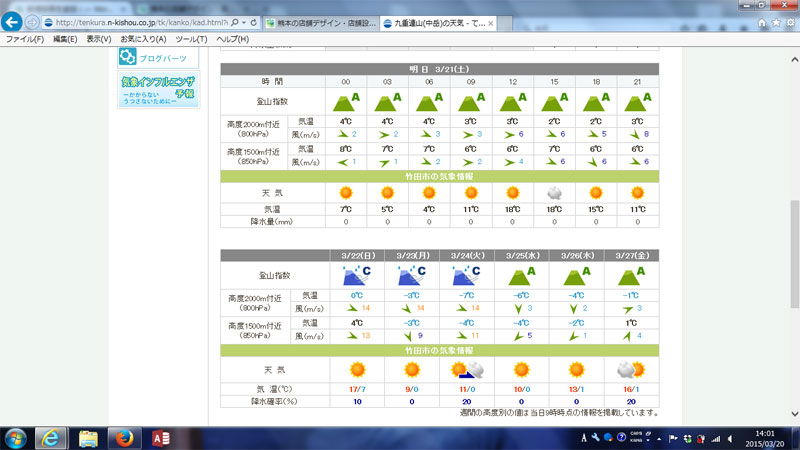Click the 3/26(木) column header
This screenshot has width=800, height=450.
point(577,255)
